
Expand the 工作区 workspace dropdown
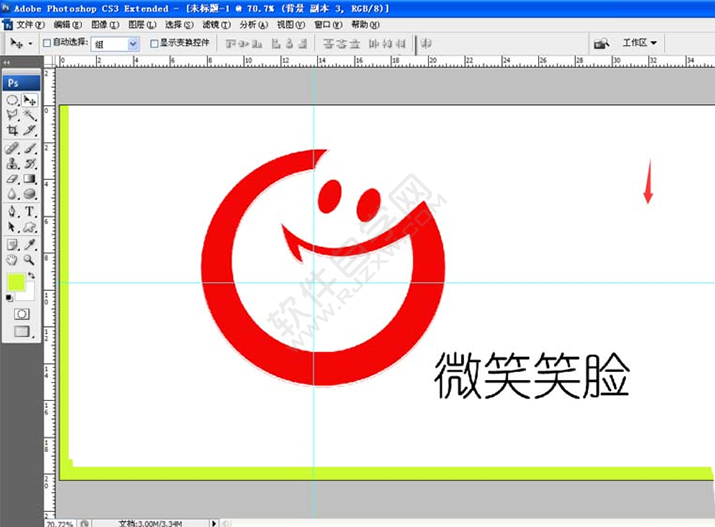[x=640, y=43]
